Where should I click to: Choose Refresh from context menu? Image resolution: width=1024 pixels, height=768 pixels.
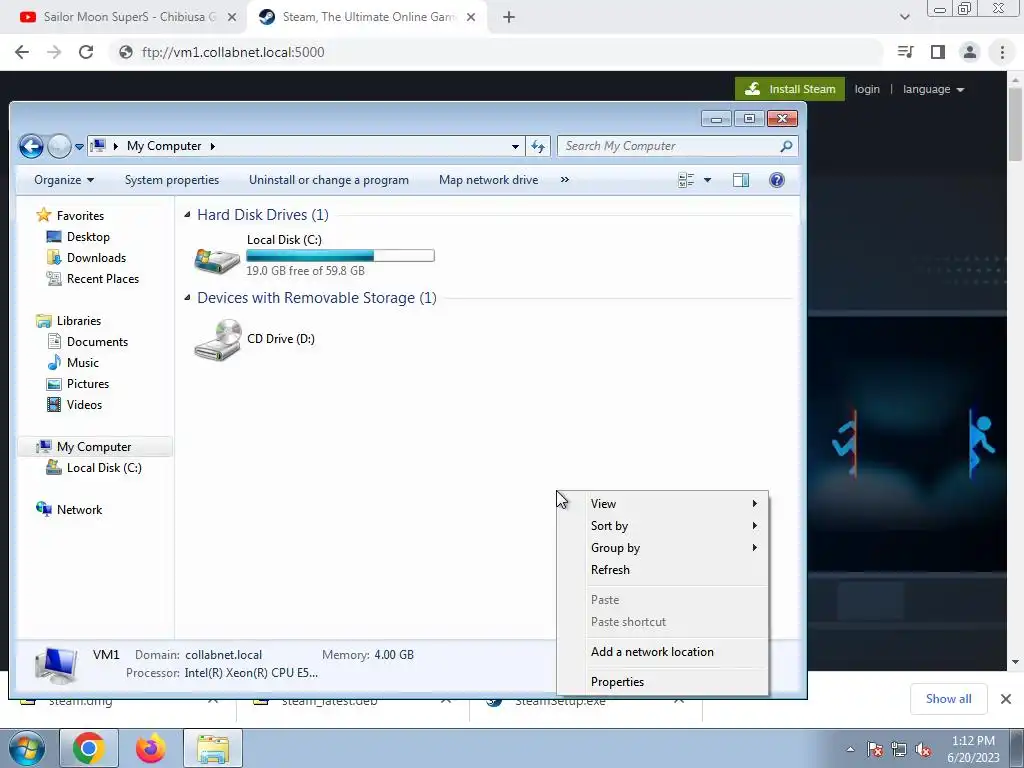point(663,569)
